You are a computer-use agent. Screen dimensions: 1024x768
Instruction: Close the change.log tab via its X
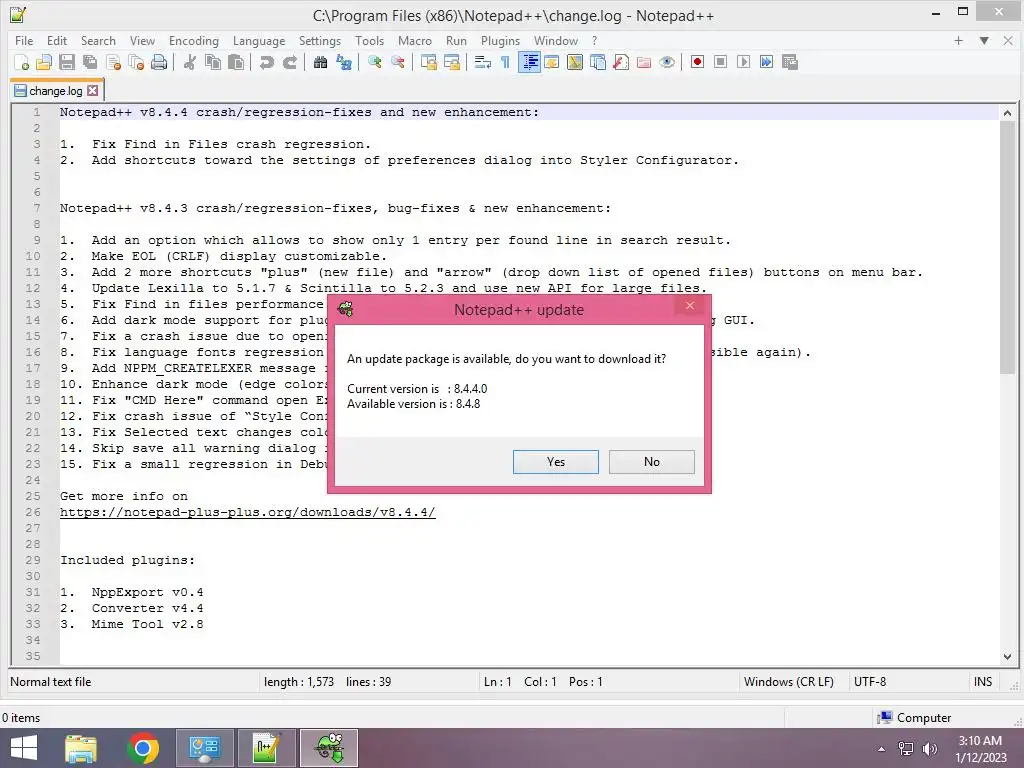(x=93, y=91)
